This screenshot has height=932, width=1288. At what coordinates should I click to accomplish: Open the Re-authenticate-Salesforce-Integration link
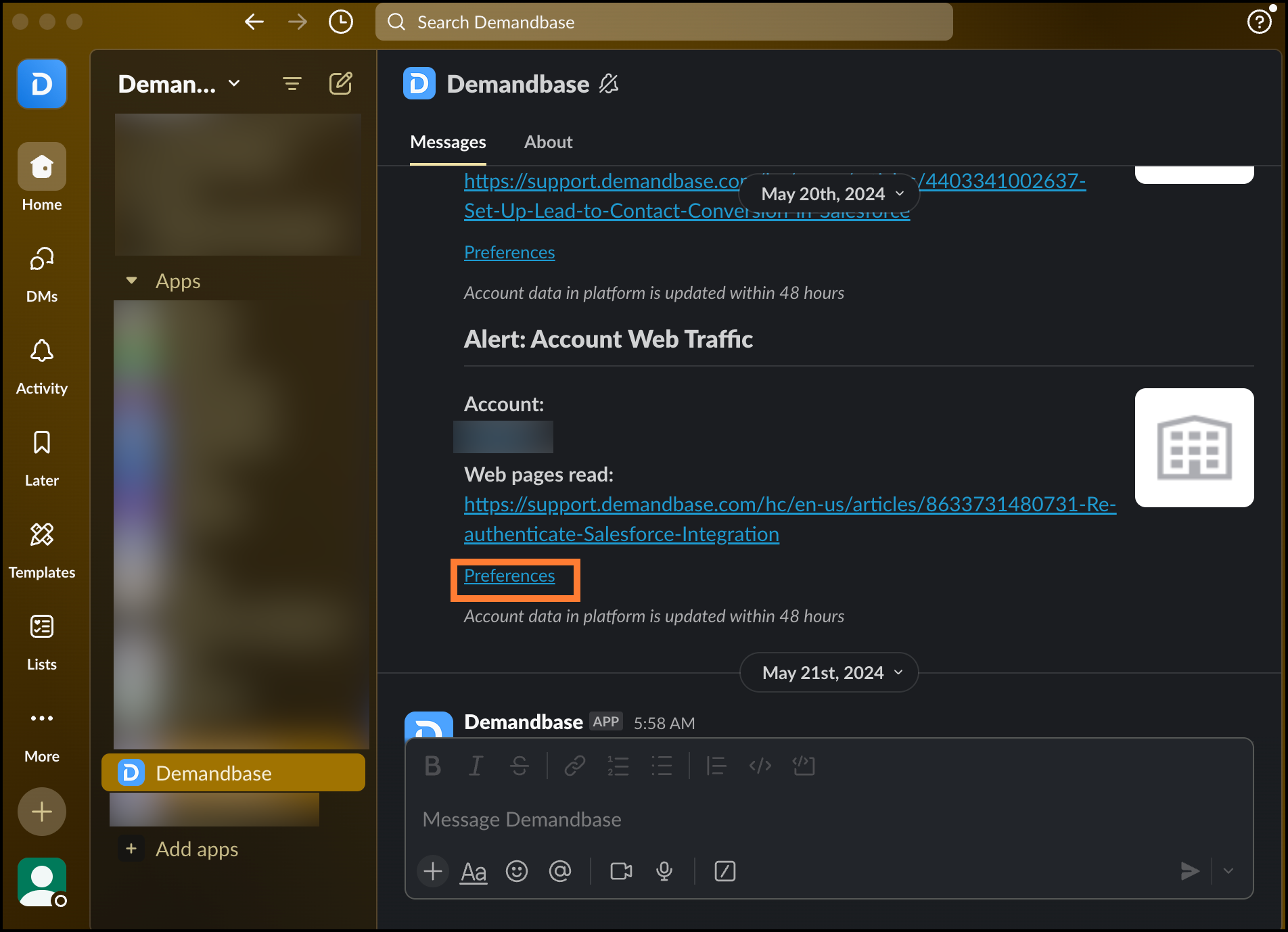[x=789, y=519]
